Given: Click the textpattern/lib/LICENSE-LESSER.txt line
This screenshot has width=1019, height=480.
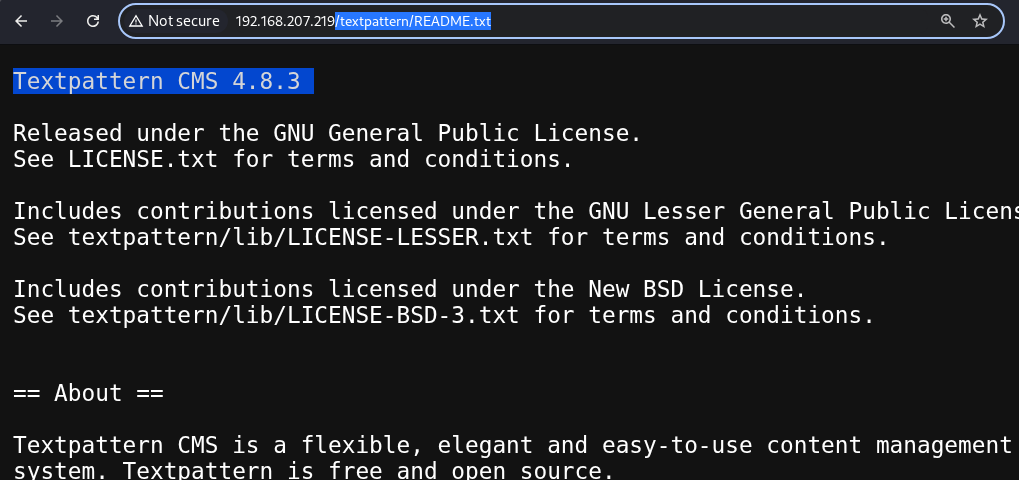Looking at the screenshot, I should [x=451, y=237].
